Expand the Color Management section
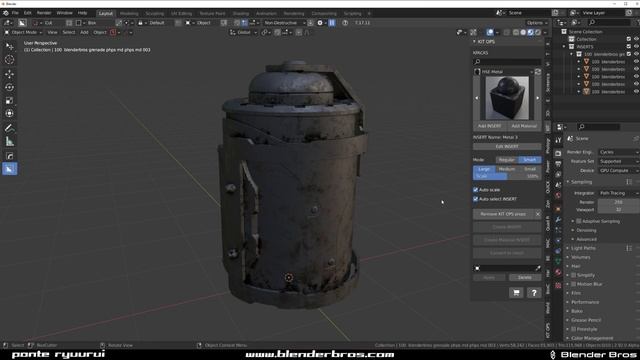This screenshot has width=640, height=360. tap(592, 338)
